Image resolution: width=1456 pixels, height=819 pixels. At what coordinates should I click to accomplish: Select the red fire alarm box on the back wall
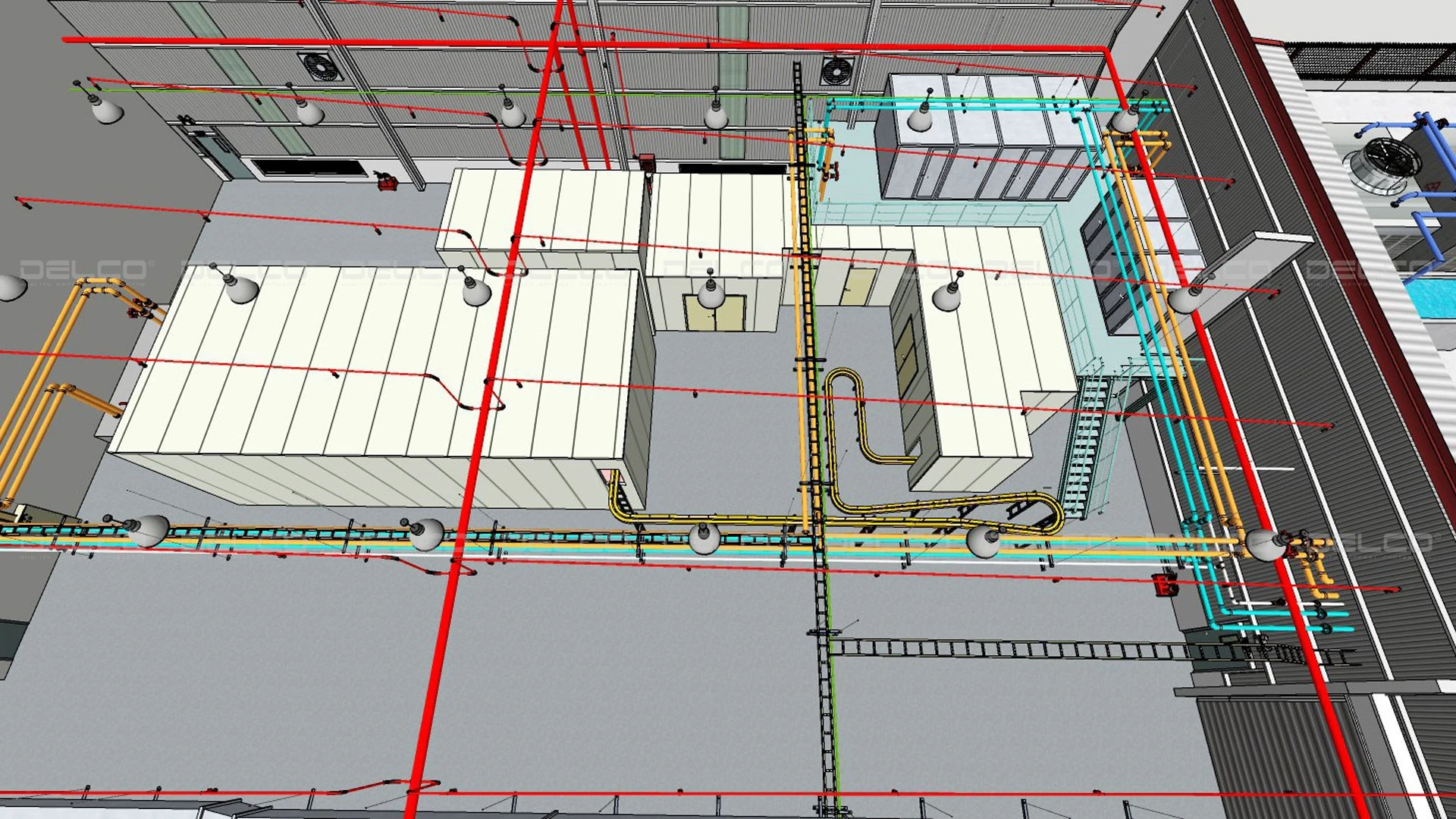pyautogui.click(x=646, y=162)
